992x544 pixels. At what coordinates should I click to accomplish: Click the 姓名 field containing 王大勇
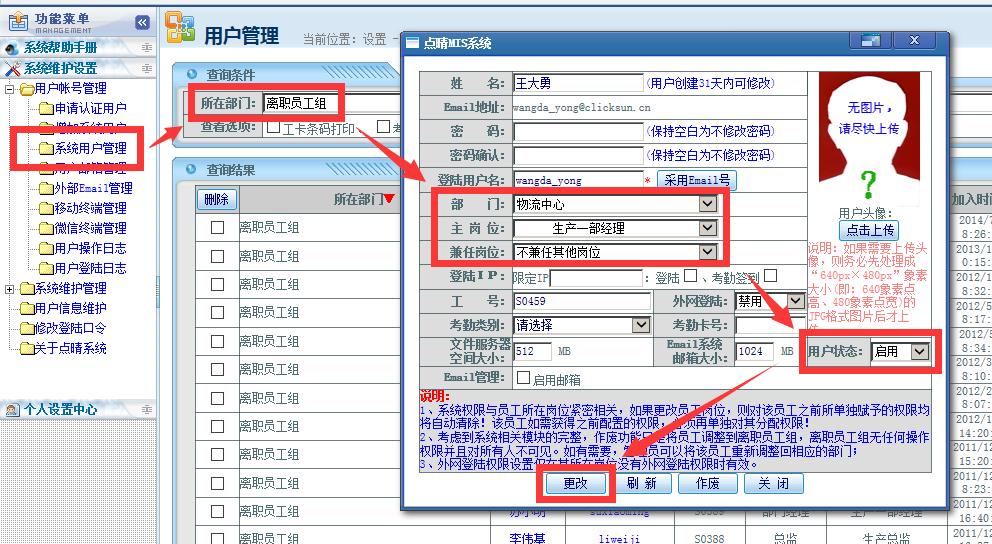(578, 83)
